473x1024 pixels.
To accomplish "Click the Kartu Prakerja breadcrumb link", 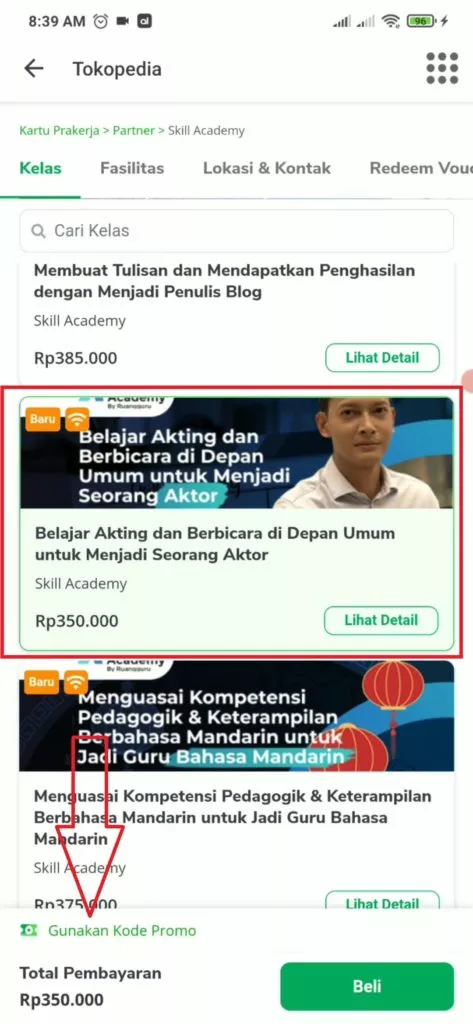I will pyautogui.click(x=59, y=131).
